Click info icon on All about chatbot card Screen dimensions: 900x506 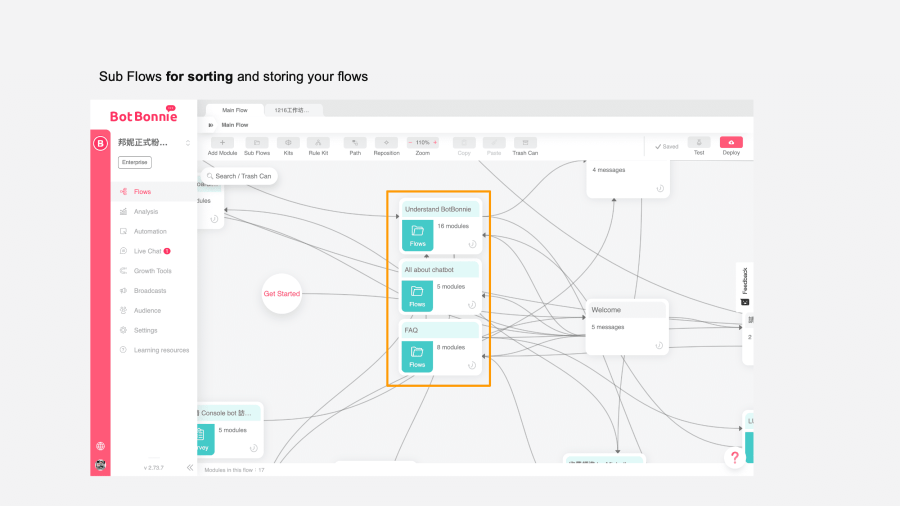(472, 305)
